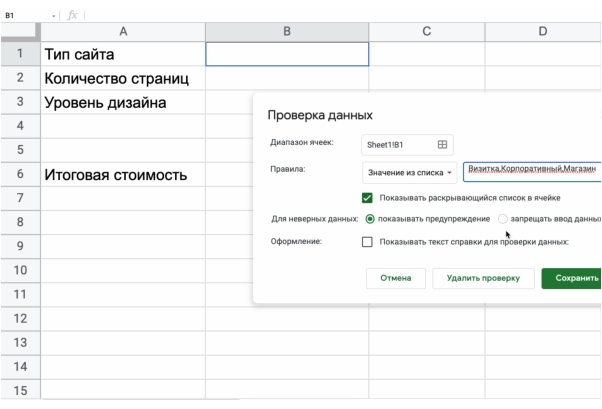Open the 'Значение из списка' rule dropdown

[x=410, y=172]
